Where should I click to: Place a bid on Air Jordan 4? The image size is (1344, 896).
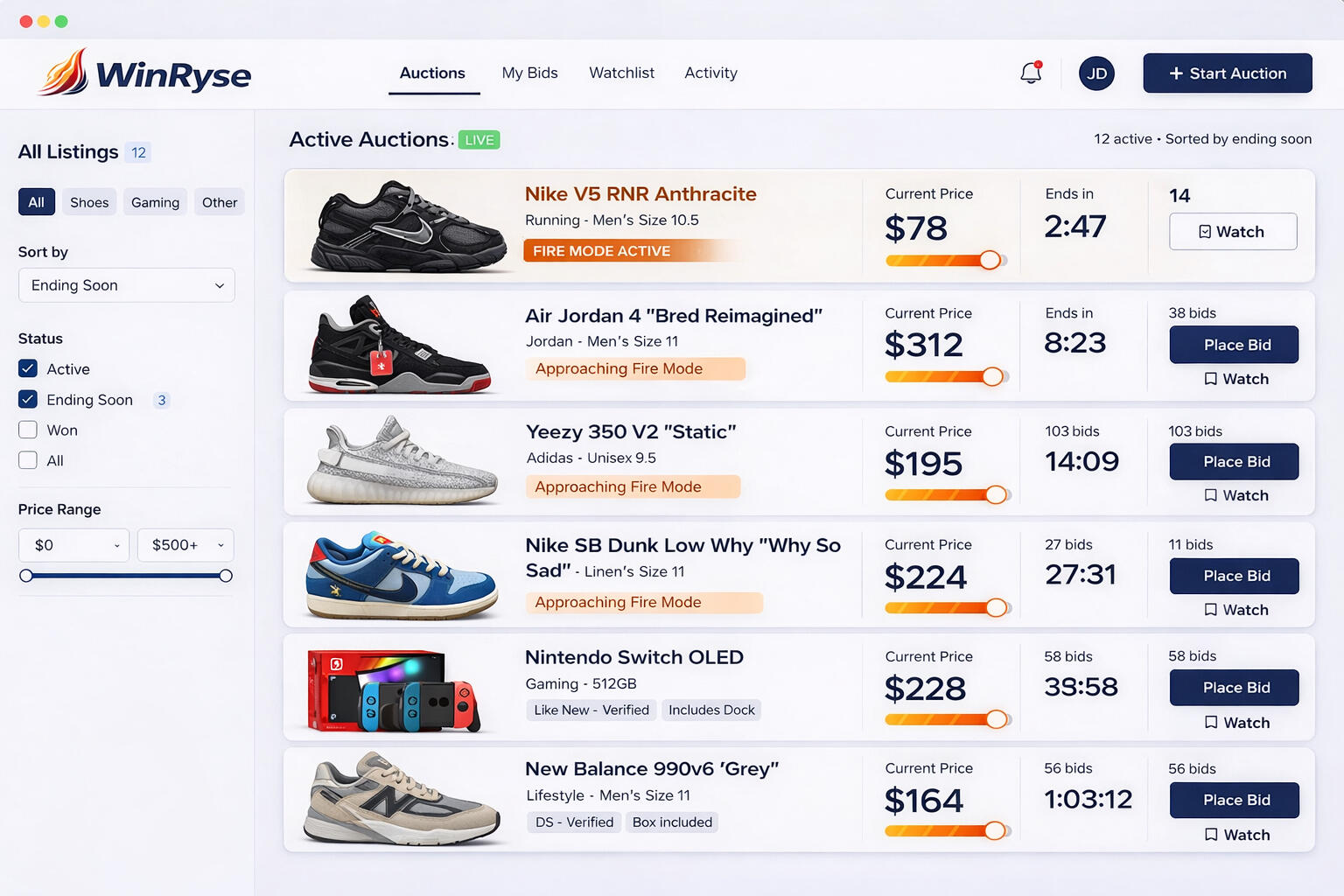point(1234,345)
